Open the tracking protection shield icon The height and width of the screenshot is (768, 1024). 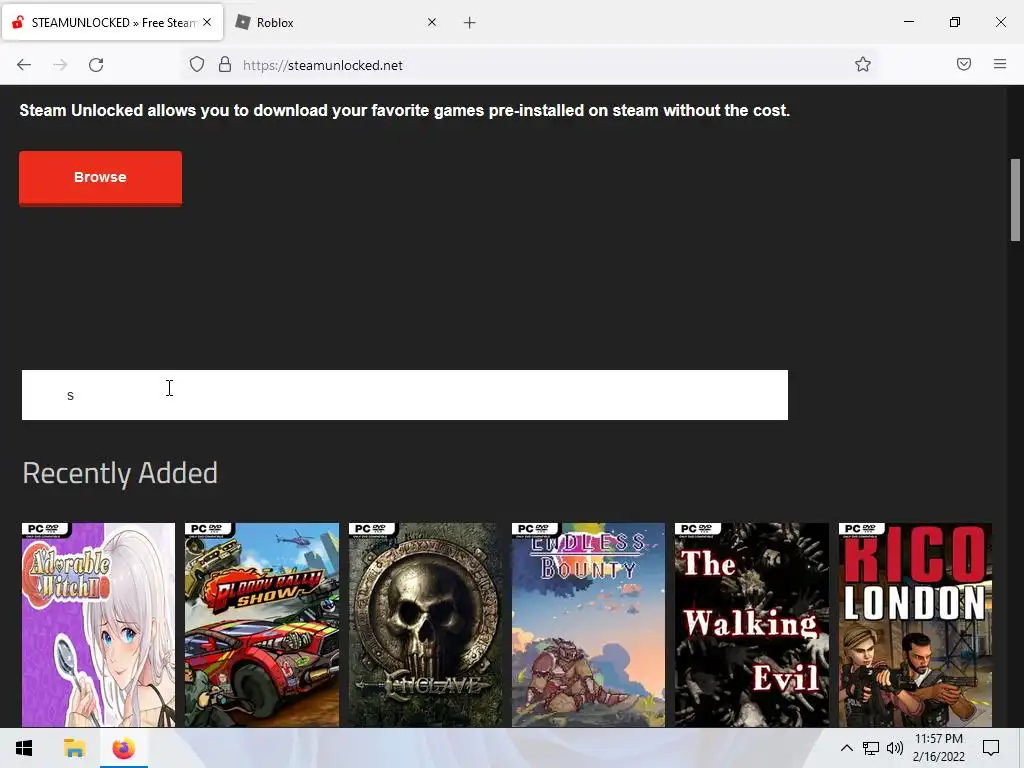197,65
